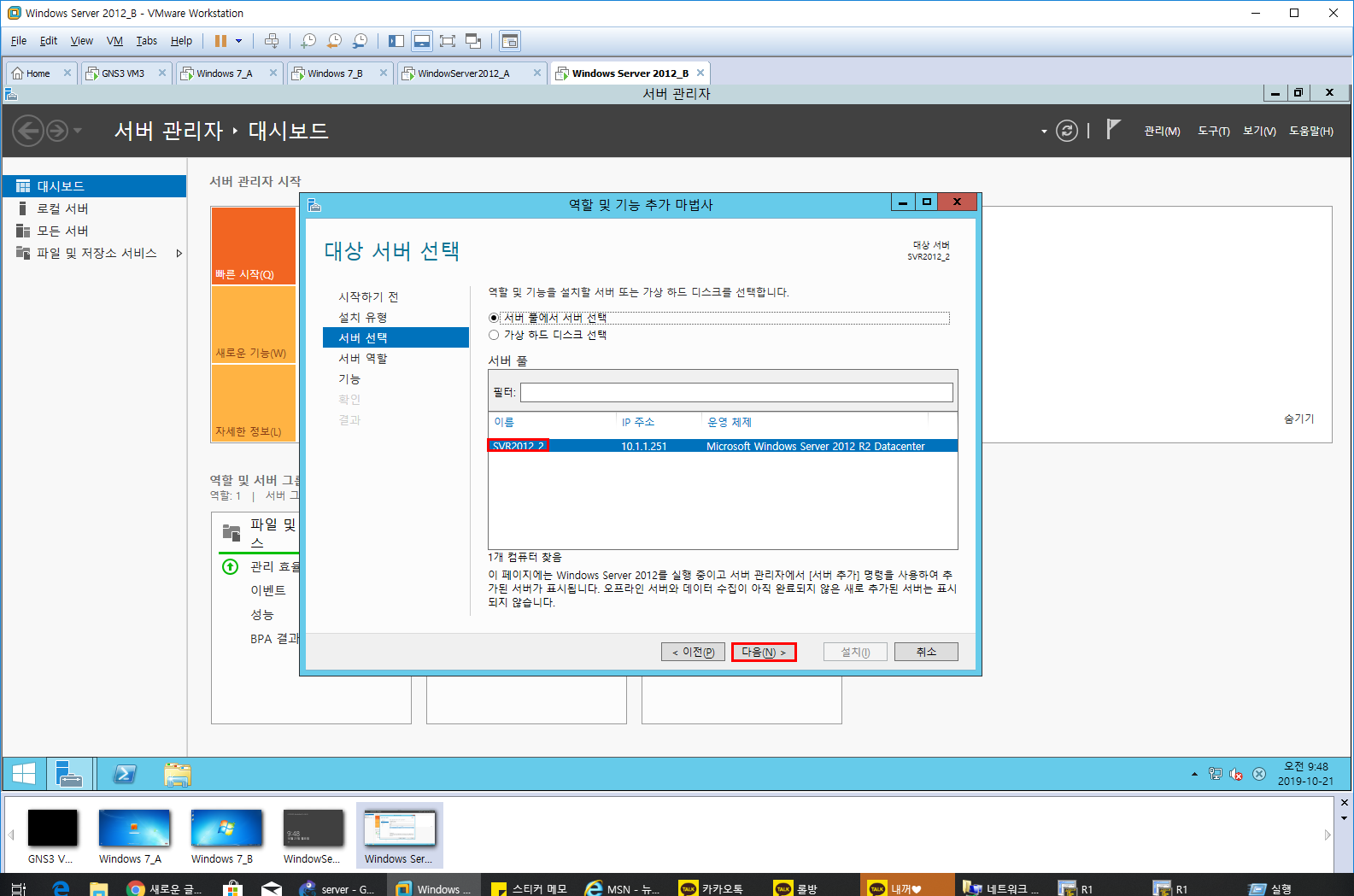Toggle the thumbnail bar view

[x=422, y=41]
